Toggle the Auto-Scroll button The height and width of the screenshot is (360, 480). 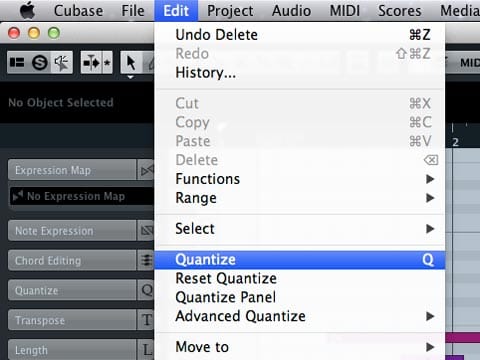[x=91, y=62]
